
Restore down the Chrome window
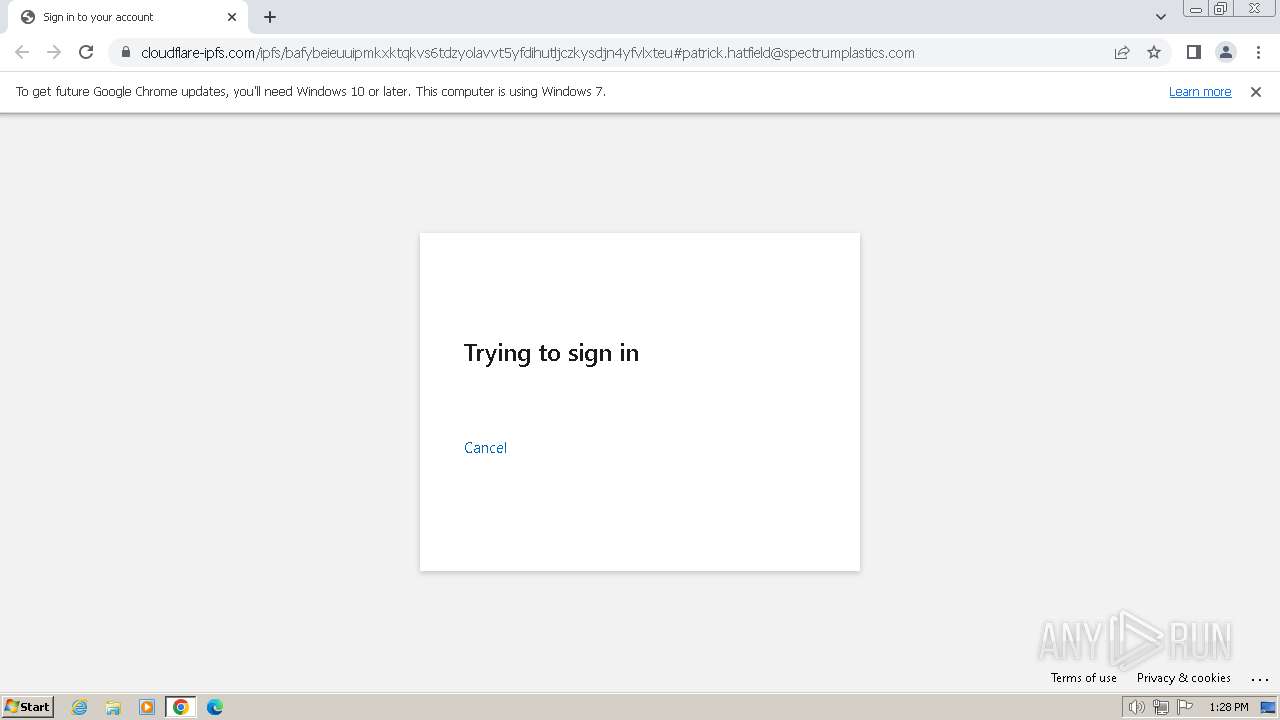pos(1221,9)
